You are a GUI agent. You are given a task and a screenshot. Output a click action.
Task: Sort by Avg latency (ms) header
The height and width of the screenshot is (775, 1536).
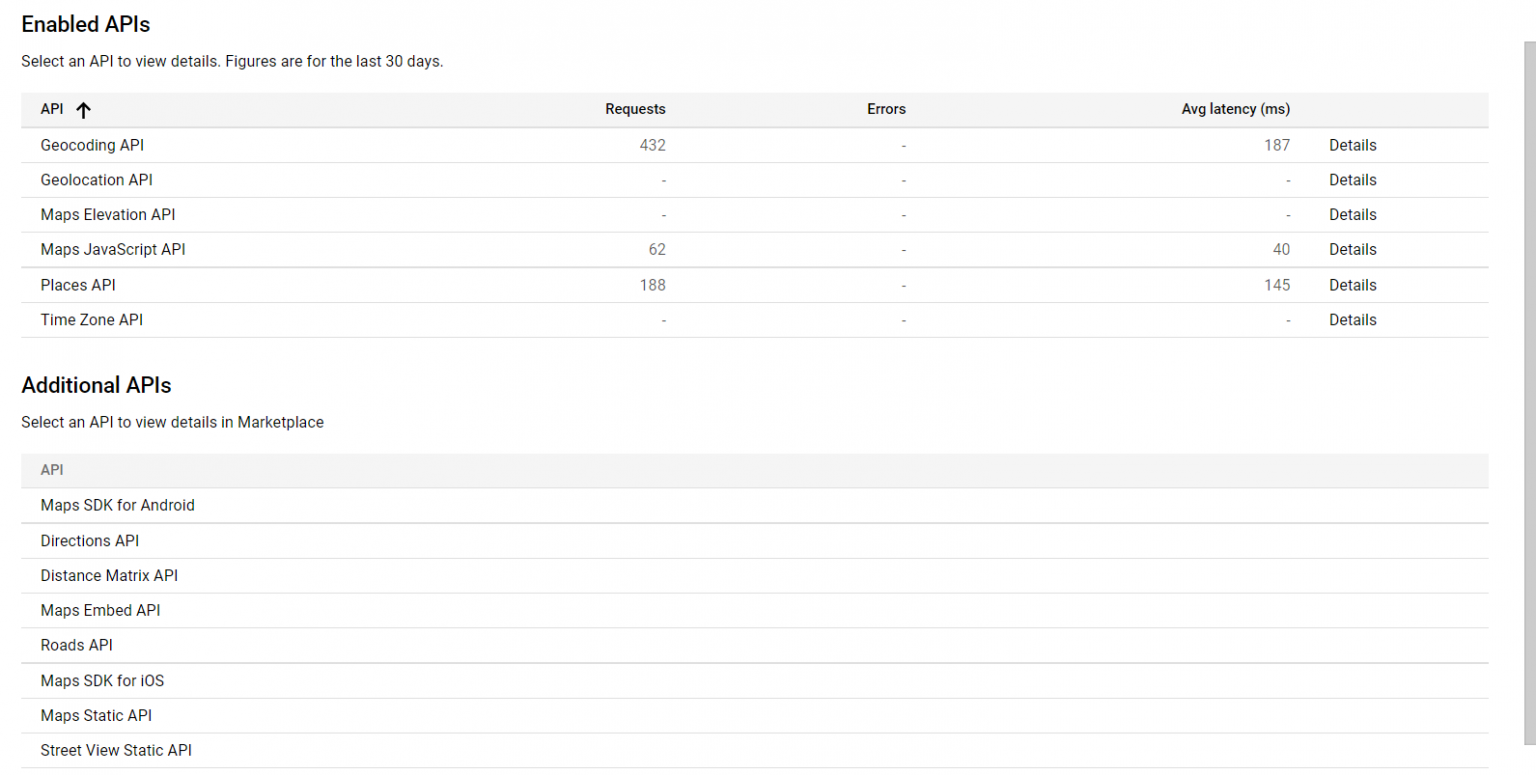tap(1236, 109)
